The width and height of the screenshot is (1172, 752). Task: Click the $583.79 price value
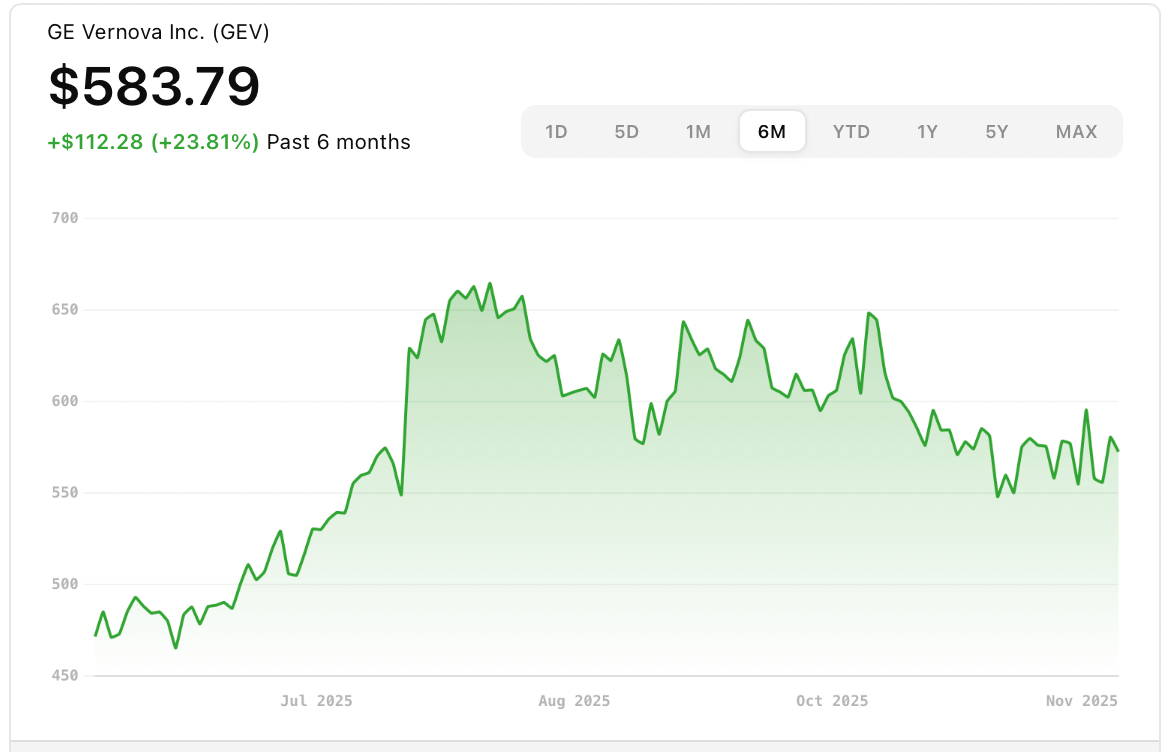pos(154,86)
